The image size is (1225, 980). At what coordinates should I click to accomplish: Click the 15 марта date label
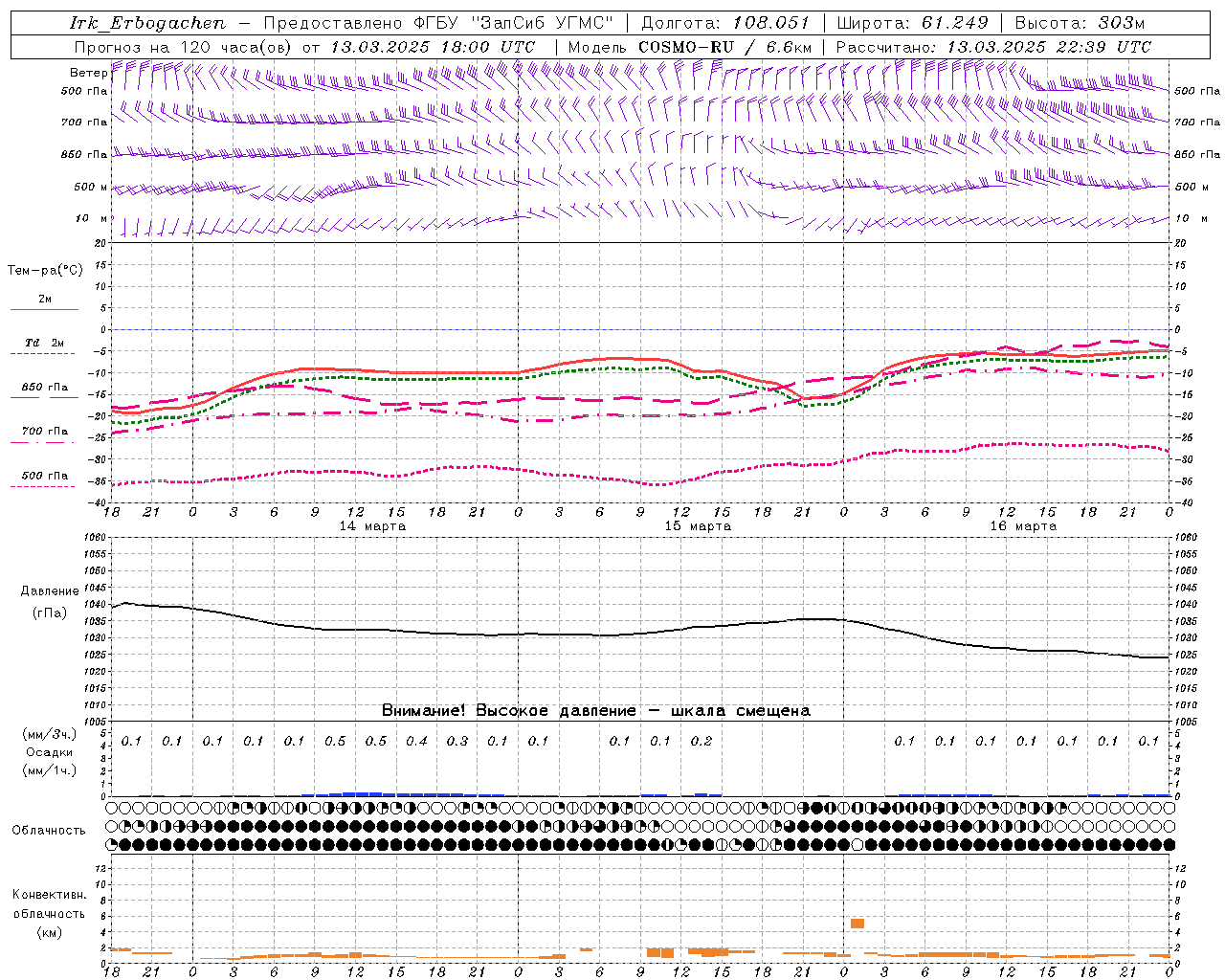pos(698,526)
